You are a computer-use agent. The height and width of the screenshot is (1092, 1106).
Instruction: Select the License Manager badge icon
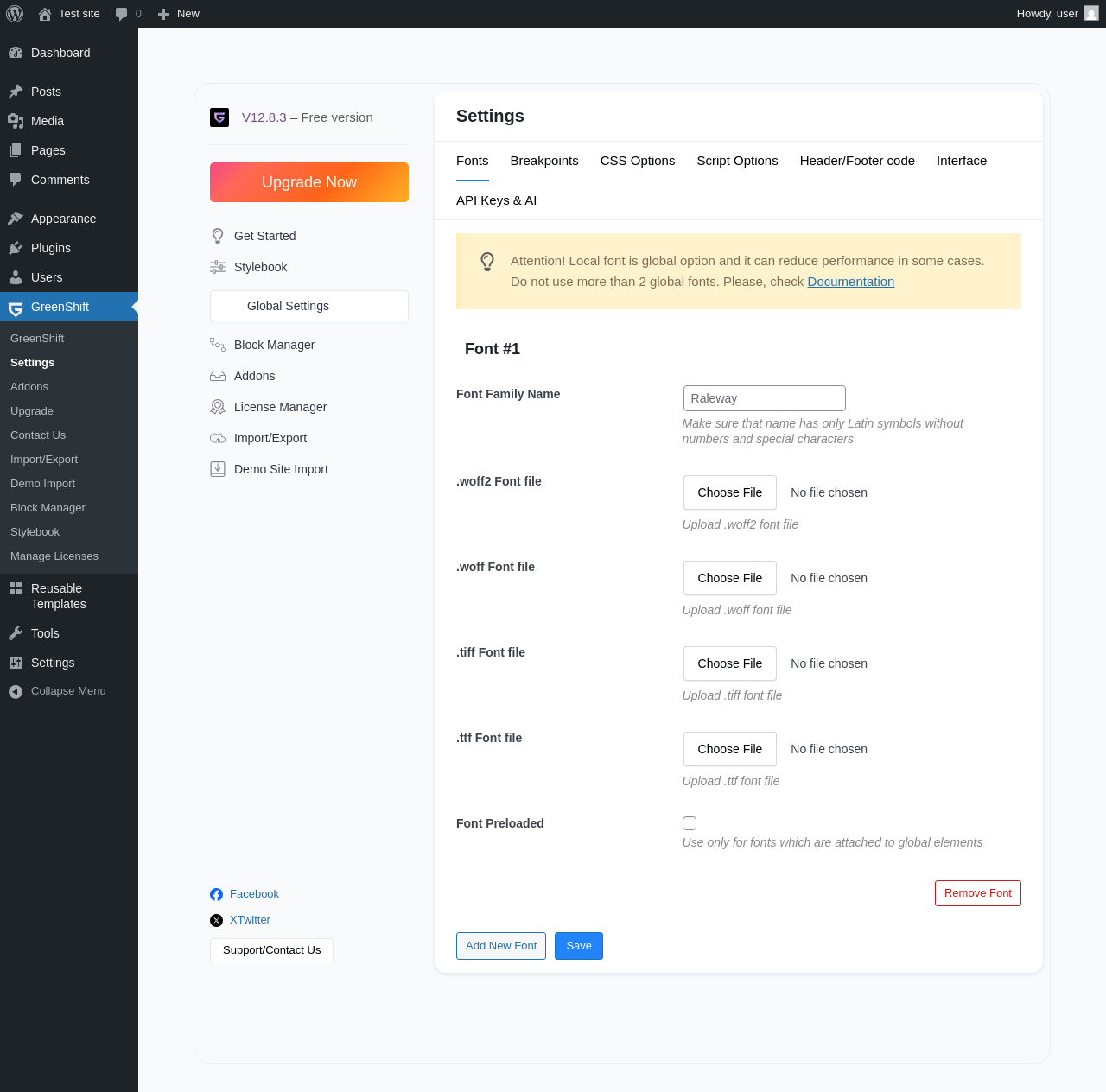point(218,407)
